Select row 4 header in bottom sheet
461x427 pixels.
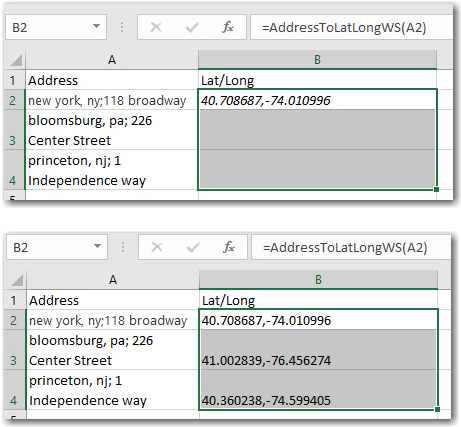(14, 390)
